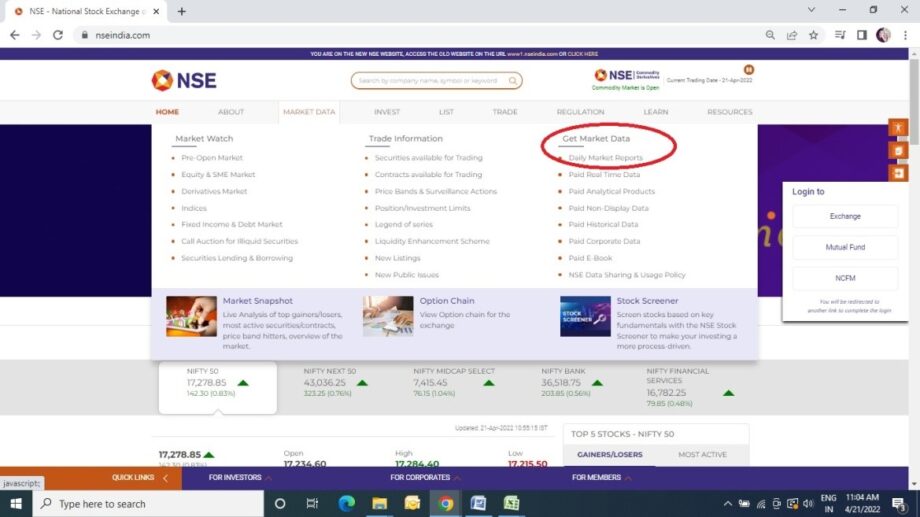Open the Chrome three-dot menu
The image size is (920, 517).
905,35
